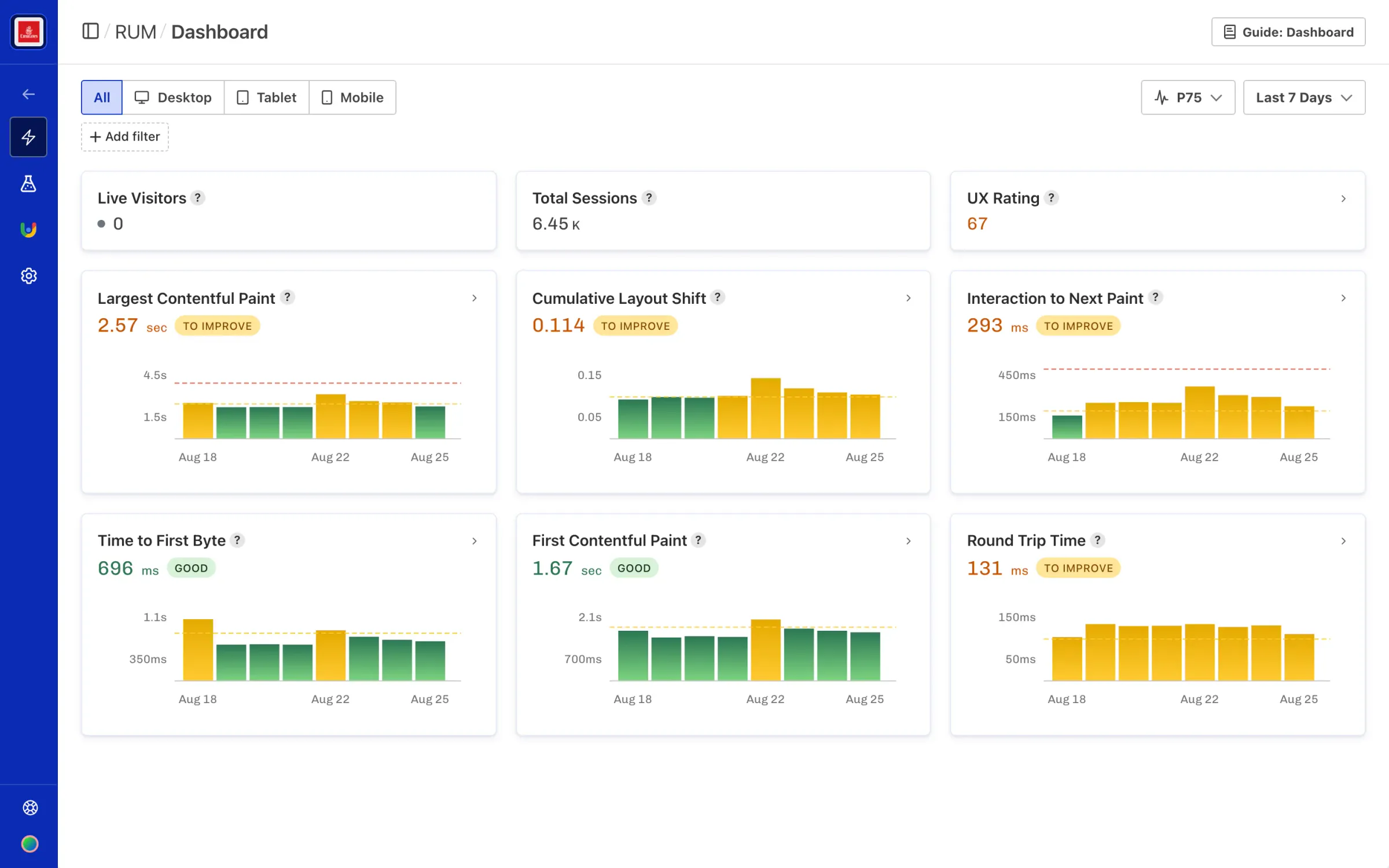Click the Emirates logo in sidebar
This screenshot has height=868, width=1389.
point(28,32)
